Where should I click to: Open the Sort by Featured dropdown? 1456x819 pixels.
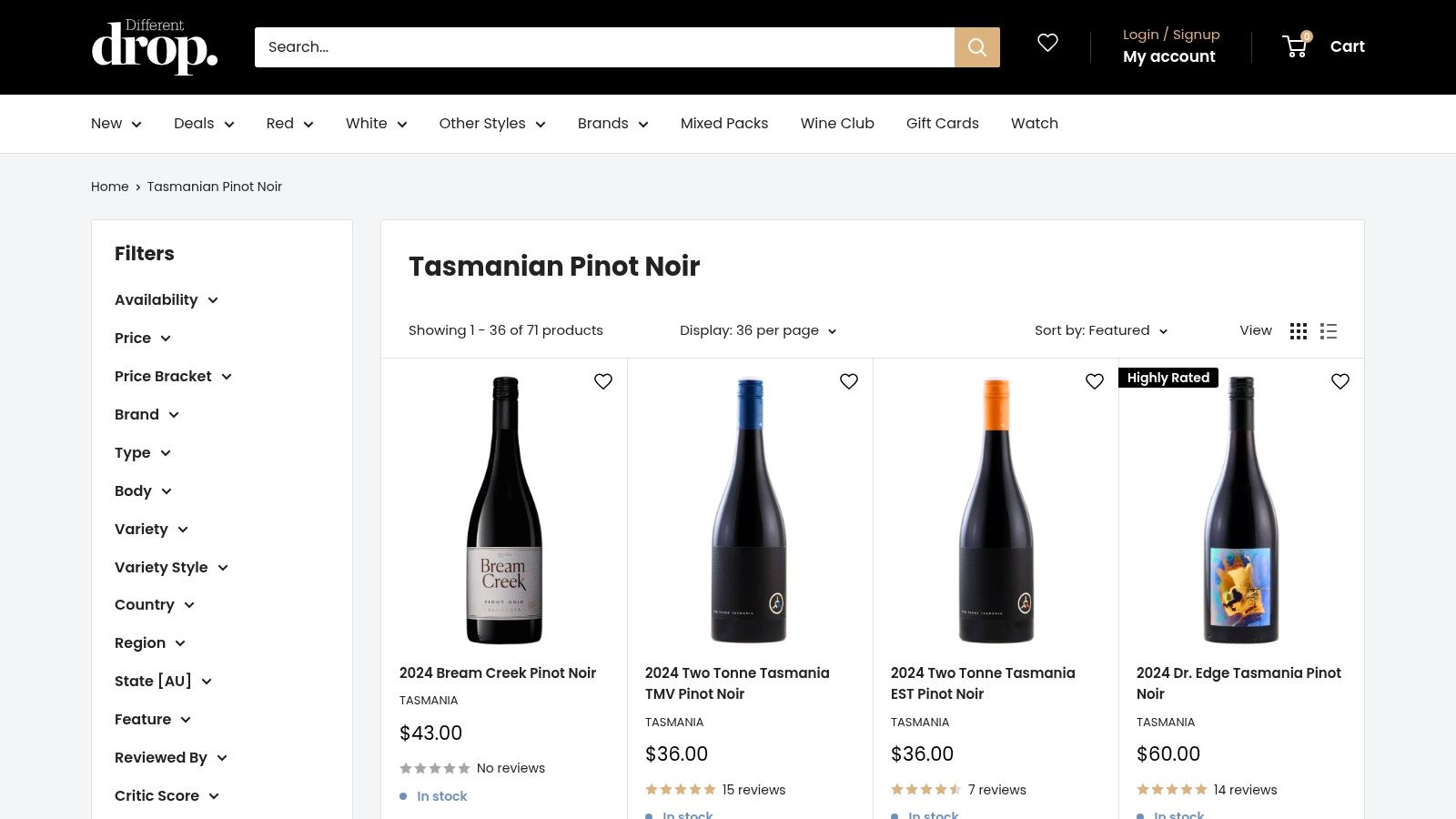point(1101,330)
